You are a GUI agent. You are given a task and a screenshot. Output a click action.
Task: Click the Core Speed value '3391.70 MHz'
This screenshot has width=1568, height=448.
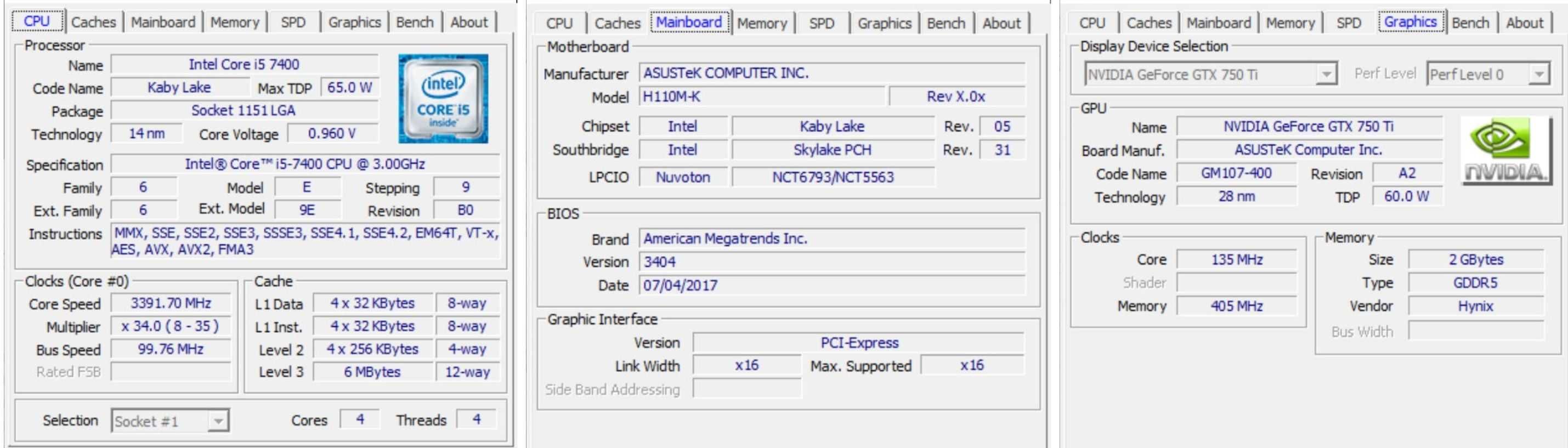click(x=171, y=303)
